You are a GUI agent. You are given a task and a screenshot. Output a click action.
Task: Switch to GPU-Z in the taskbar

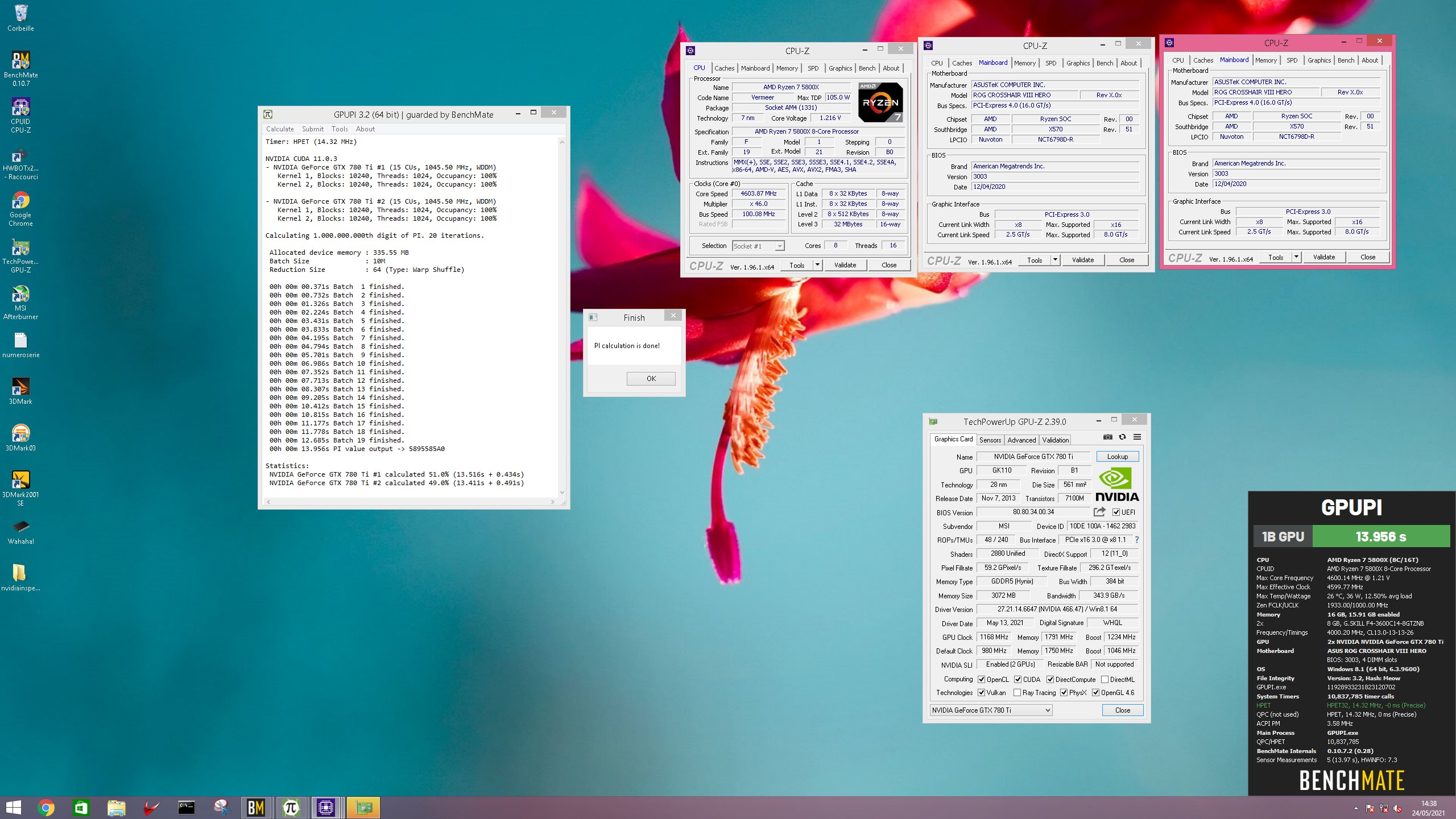[x=363, y=808]
